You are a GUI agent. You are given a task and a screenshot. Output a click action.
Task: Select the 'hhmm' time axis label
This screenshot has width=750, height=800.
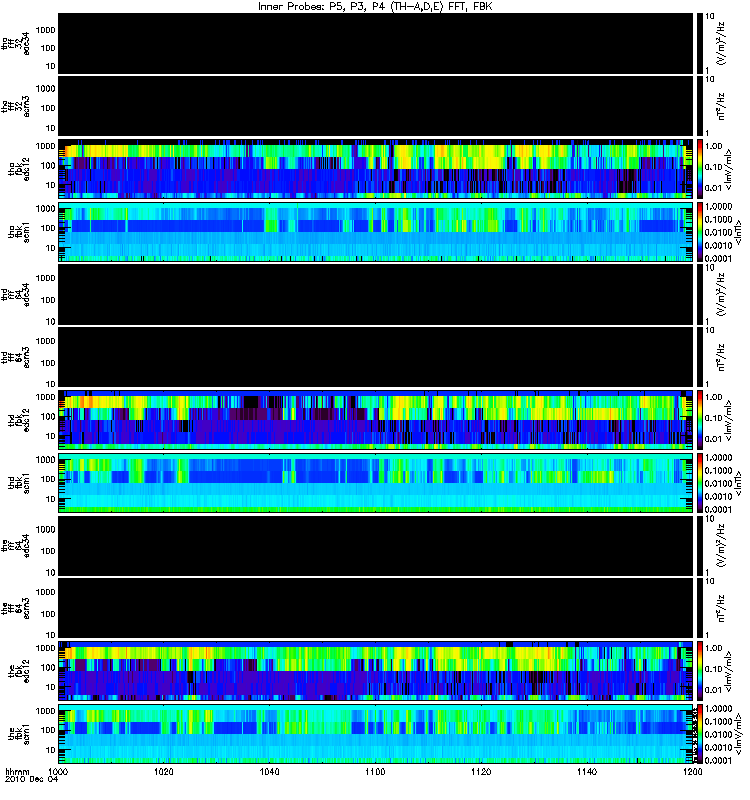click(17, 771)
